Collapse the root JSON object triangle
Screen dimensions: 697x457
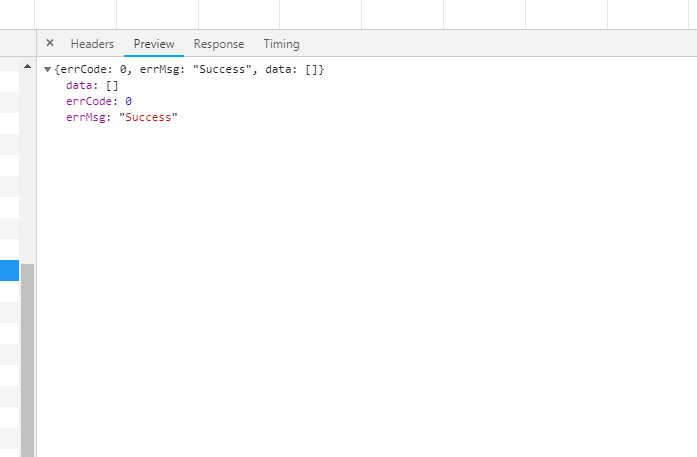[x=48, y=69]
